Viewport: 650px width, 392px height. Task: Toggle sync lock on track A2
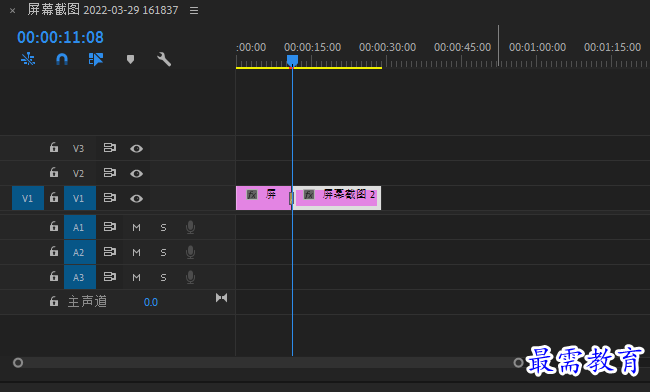110,252
